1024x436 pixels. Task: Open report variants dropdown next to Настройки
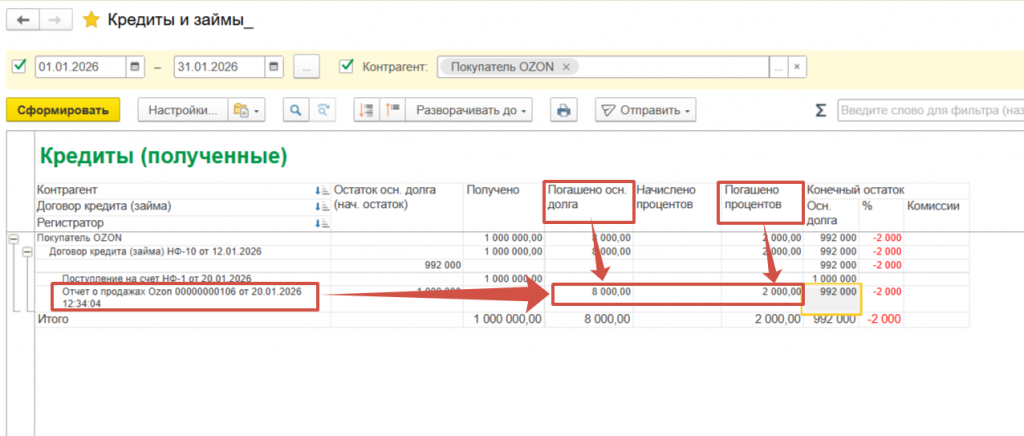pyautogui.click(x=245, y=110)
